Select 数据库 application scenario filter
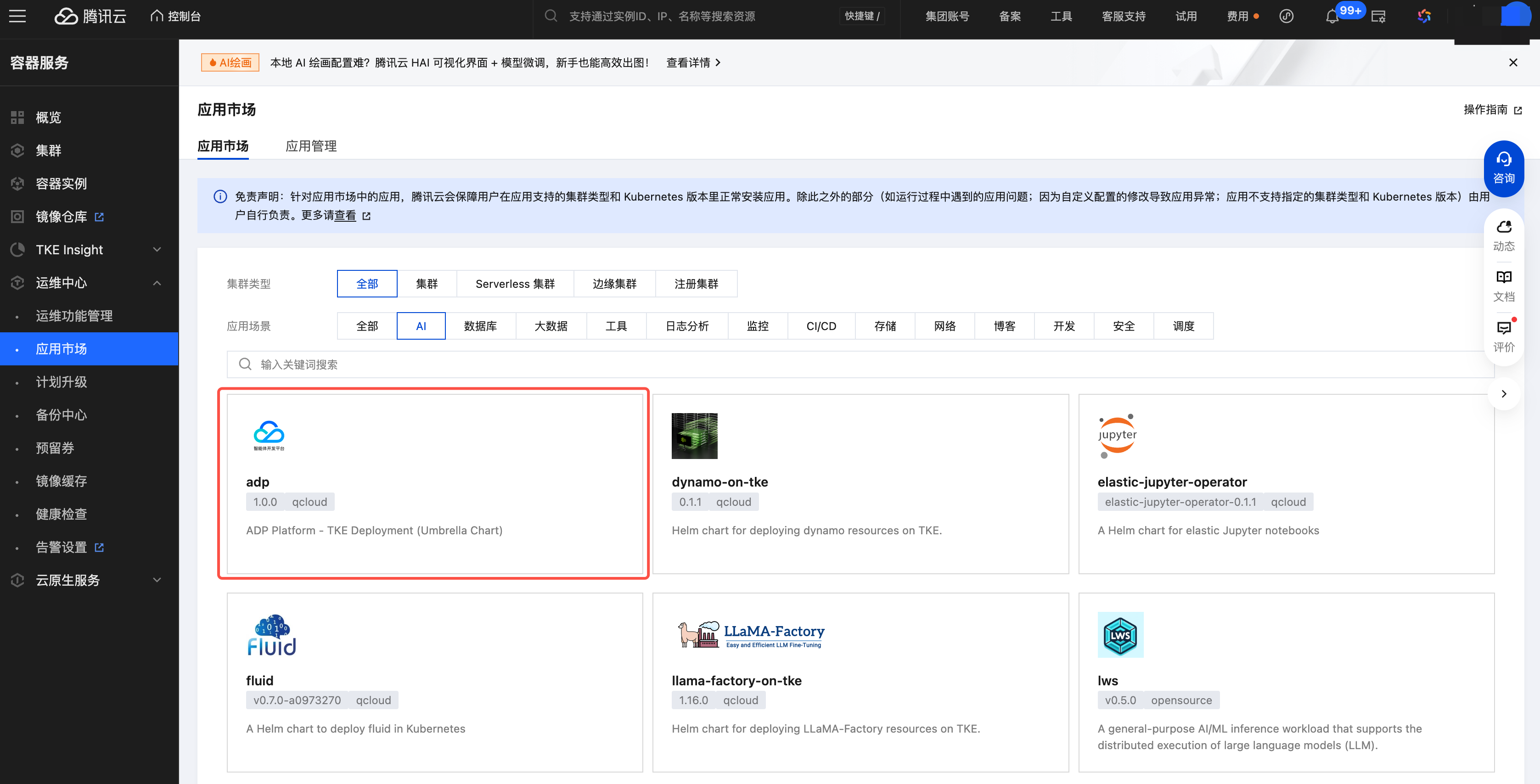This screenshot has height=784, width=1540. coord(480,325)
